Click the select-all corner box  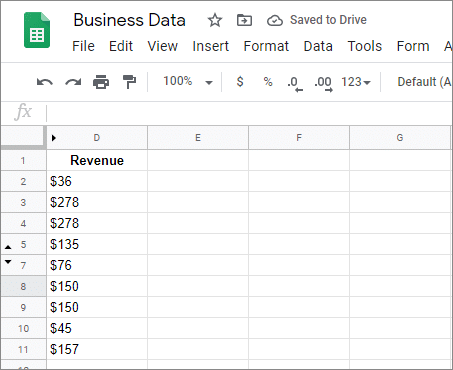click(23, 137)
